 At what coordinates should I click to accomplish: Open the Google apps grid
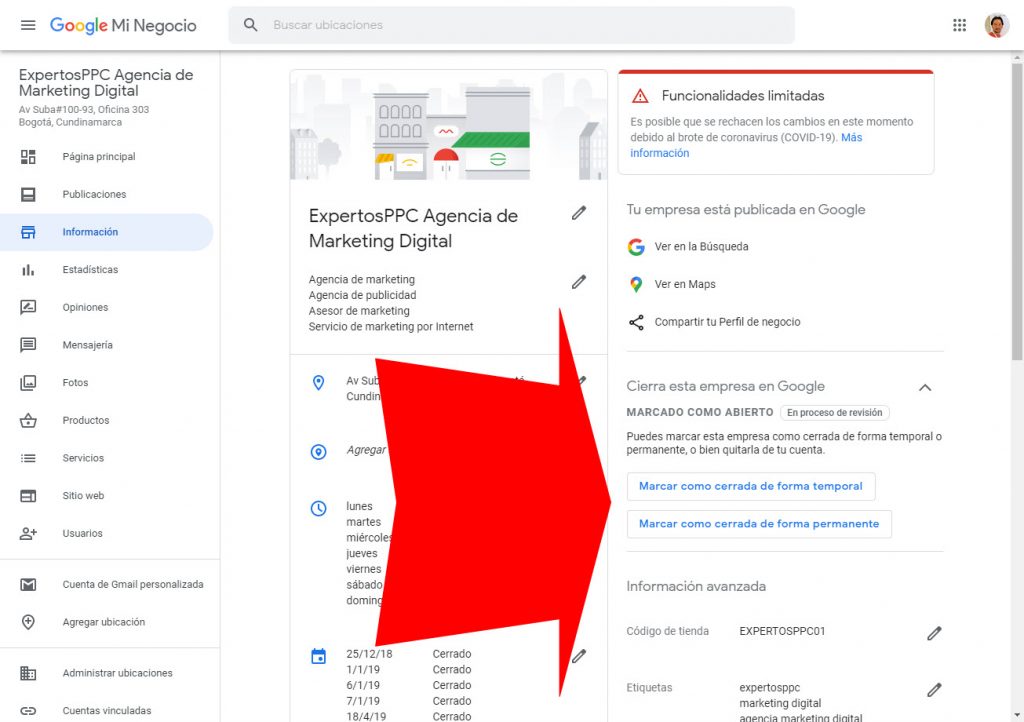pyautogui.click(x=959, y=24)
